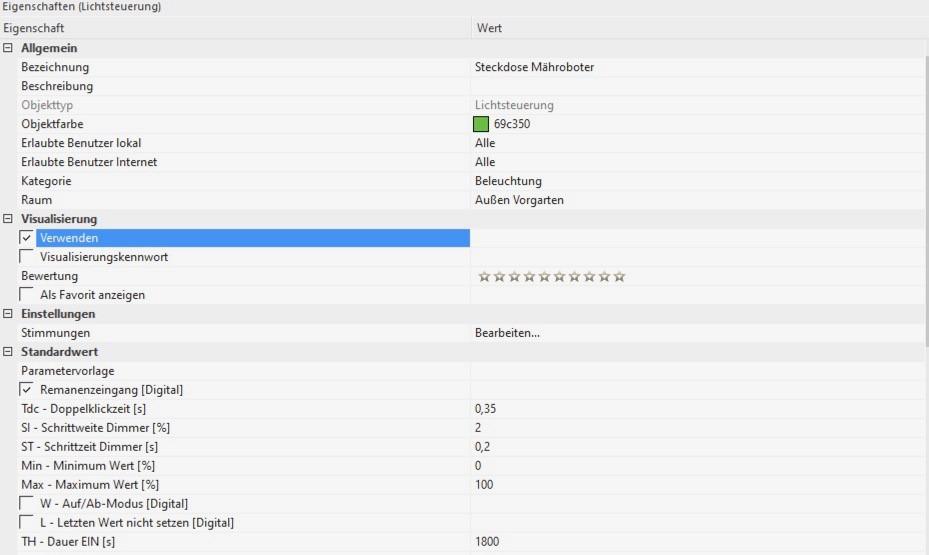Toggle Remanenzeingang [Digital] checkbox
Screen dimensions: 929x555
coord(27,390)
